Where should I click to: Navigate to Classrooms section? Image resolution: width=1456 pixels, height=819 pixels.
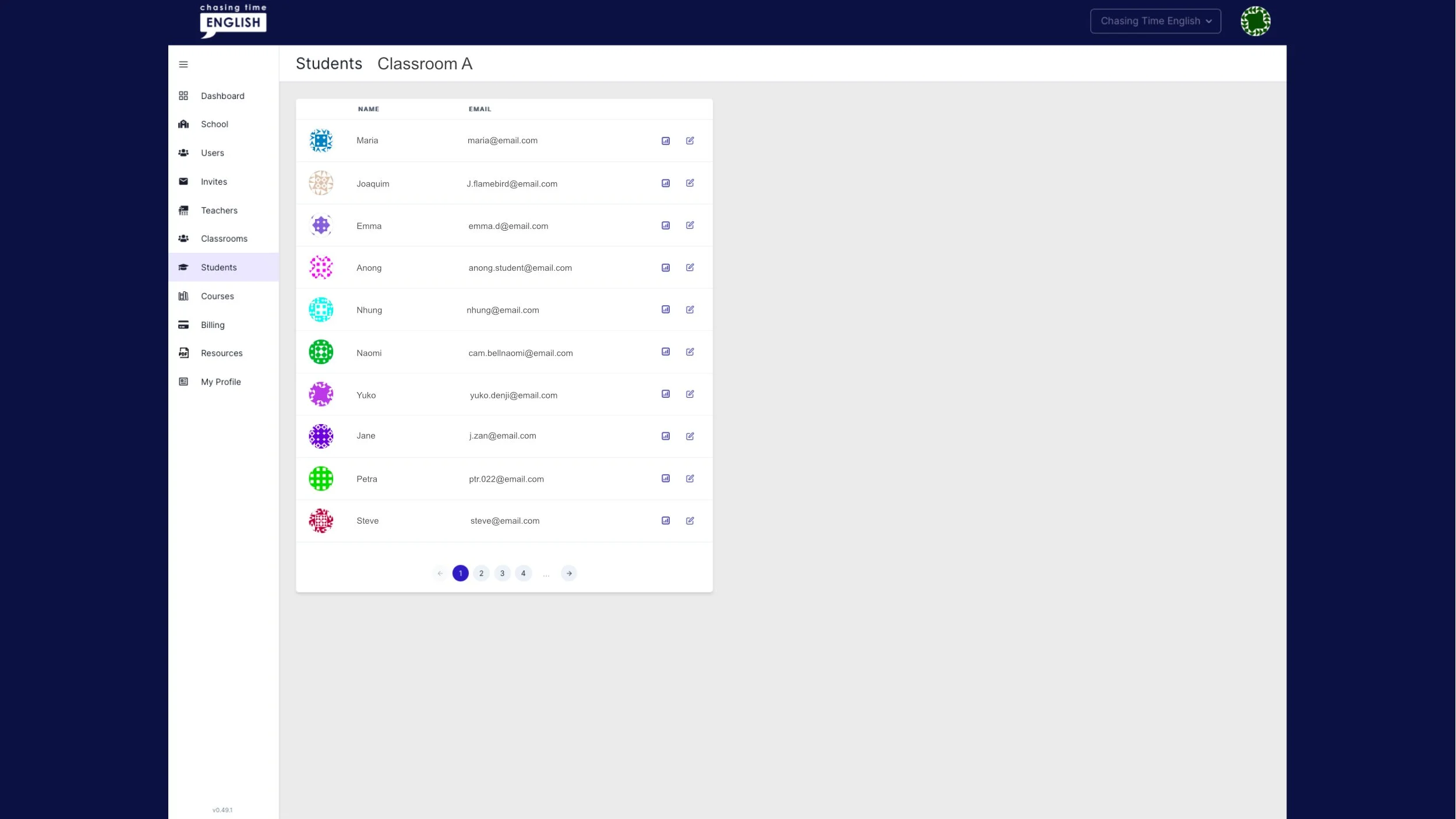point(224,239)
